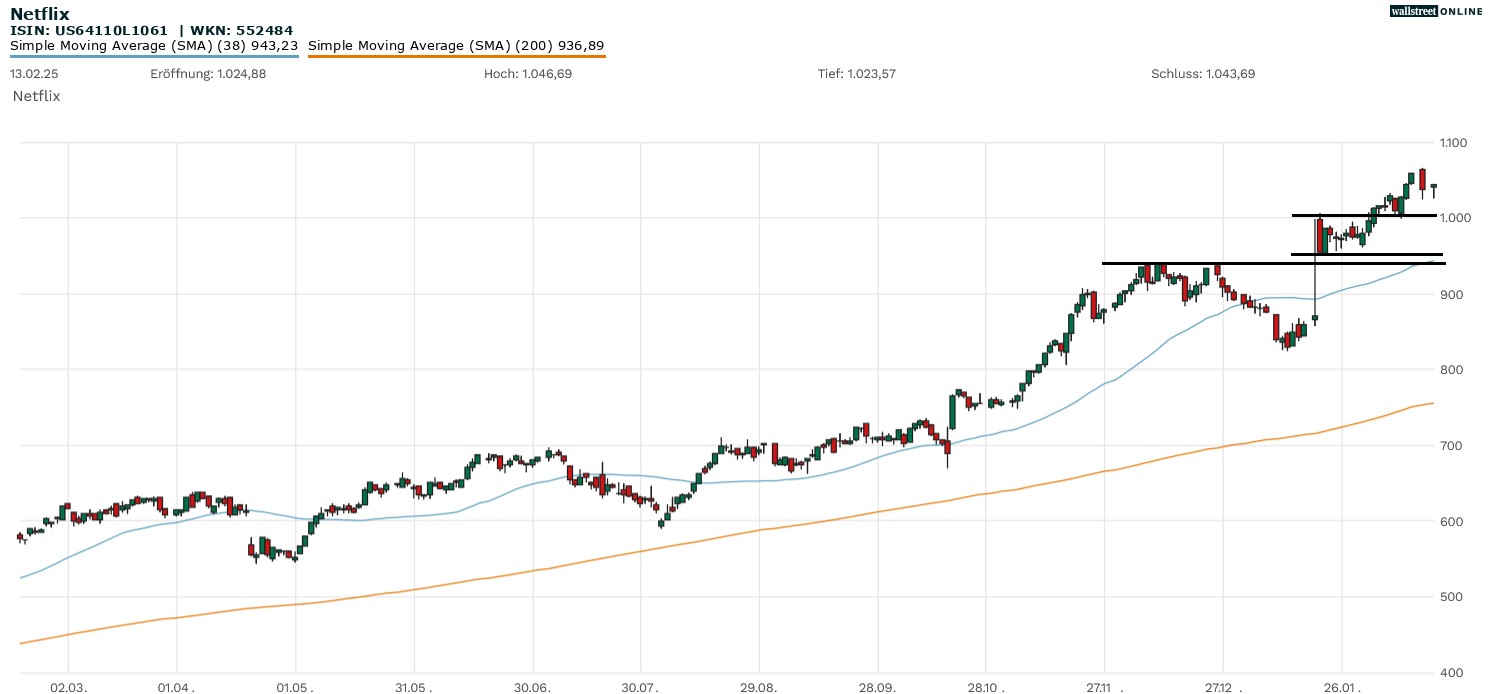This screenshot has height=694, width=1490.
Task: Click the Netflix series label above the chart
Action: click(x=36, y=96)
